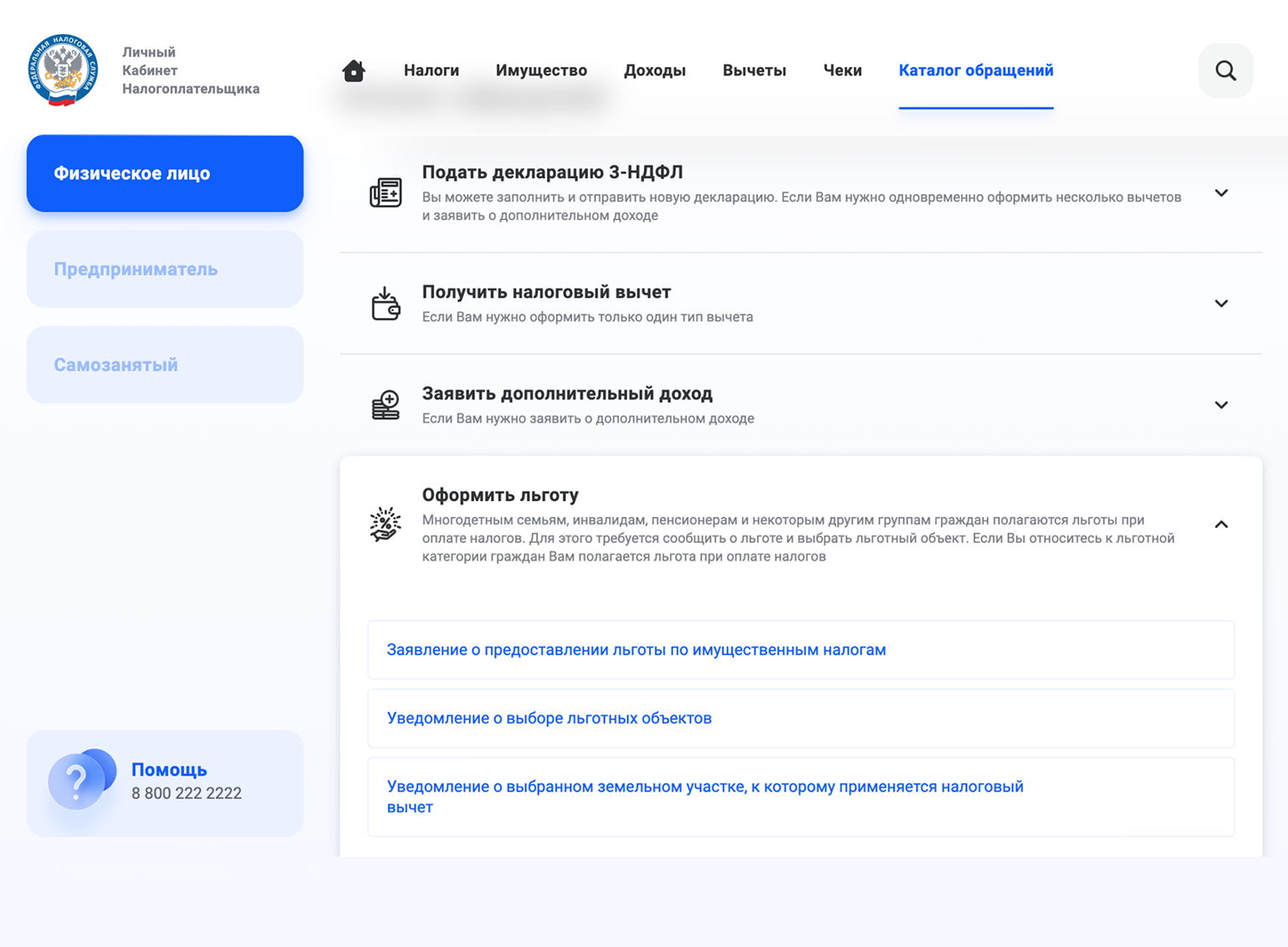Screen dimensions: 1288x947
Task: Select the Физическое лицо role button
Action: [x=165, y=173]
